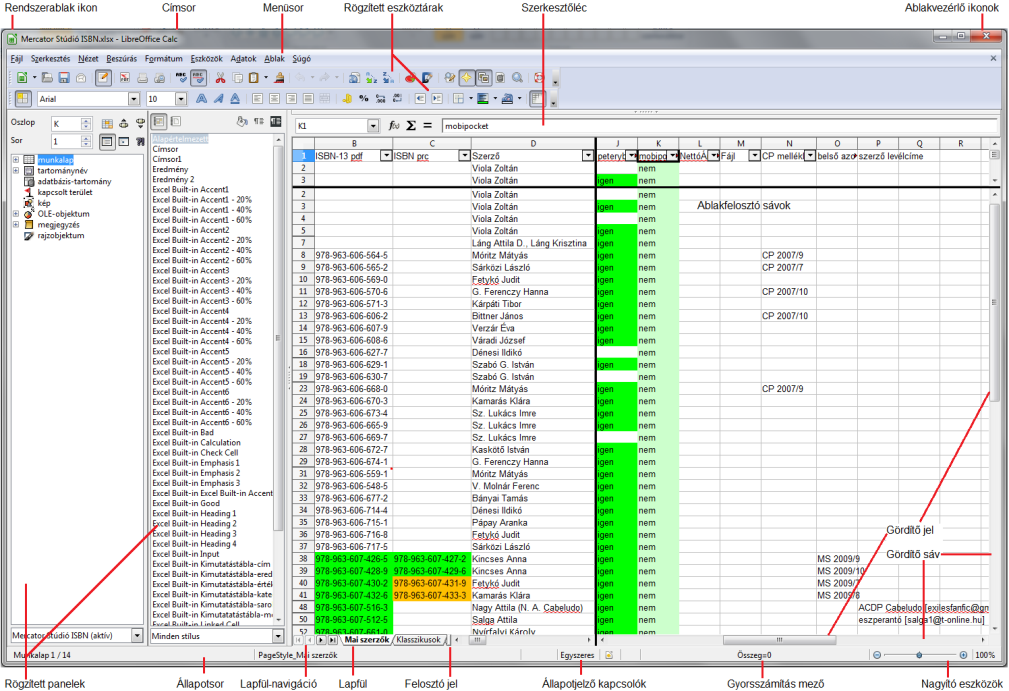Click the Open file icon
This screenshot has width=1009, height=691.
pos(47,78)
